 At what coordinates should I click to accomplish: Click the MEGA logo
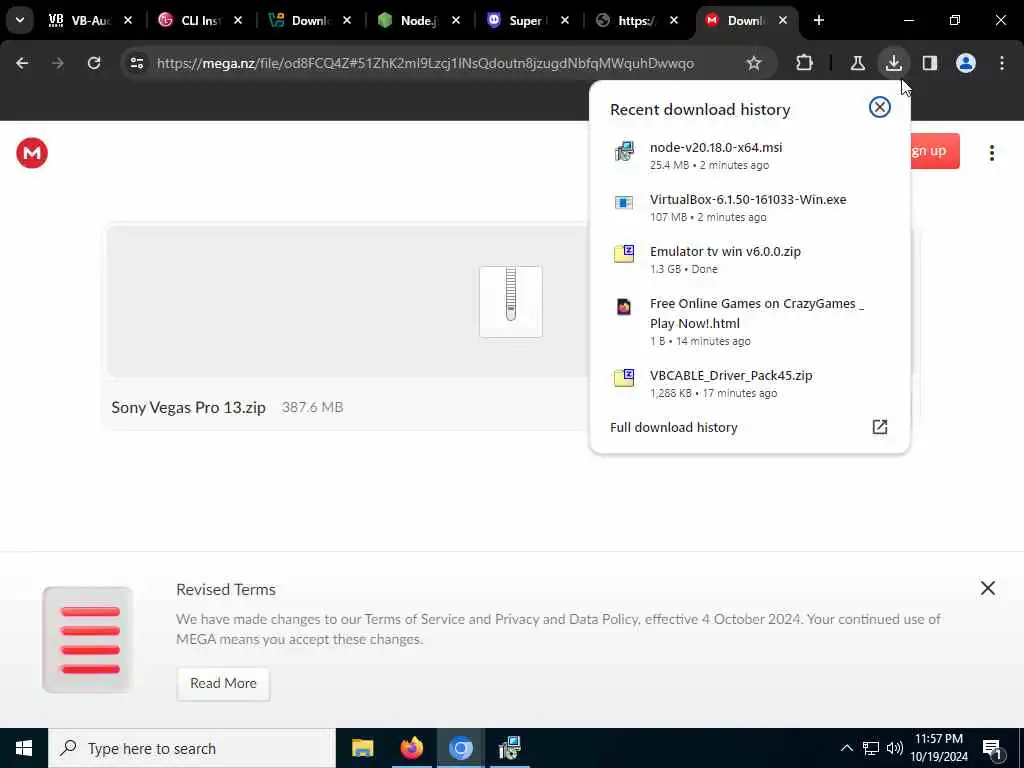(32, 153)
